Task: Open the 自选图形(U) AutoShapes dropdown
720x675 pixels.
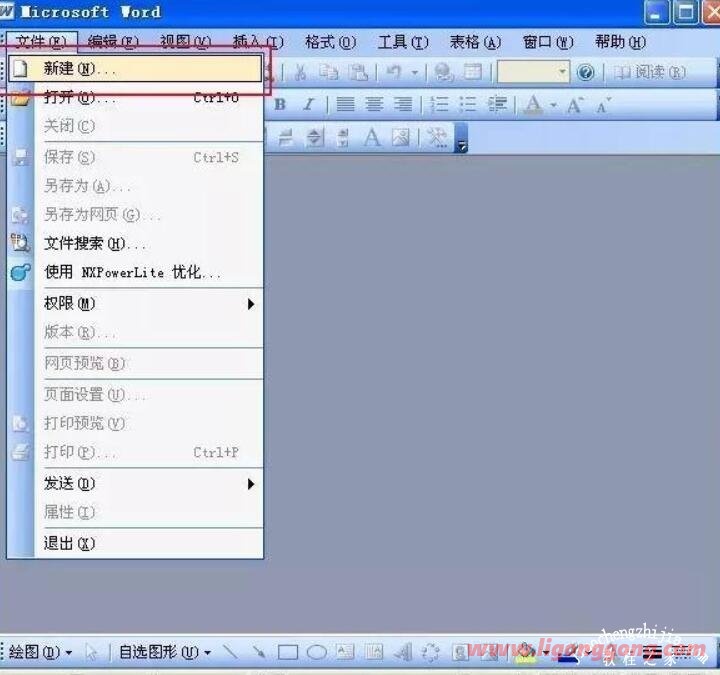Action: point(164,652)
